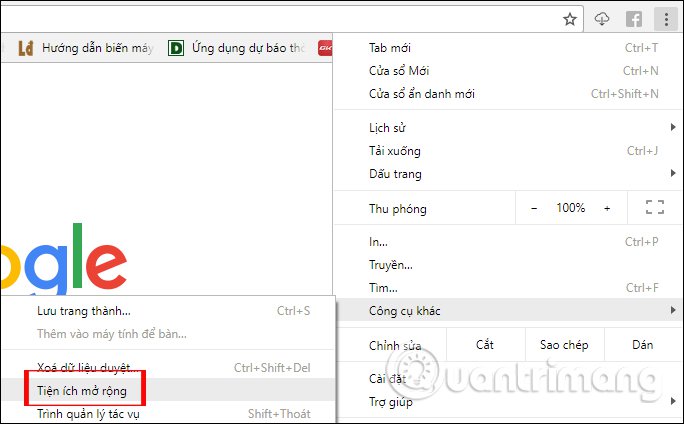Viewport: 684px width, 424px height.
Task: Expand Công cụ khác submenu
Action: 508,311
